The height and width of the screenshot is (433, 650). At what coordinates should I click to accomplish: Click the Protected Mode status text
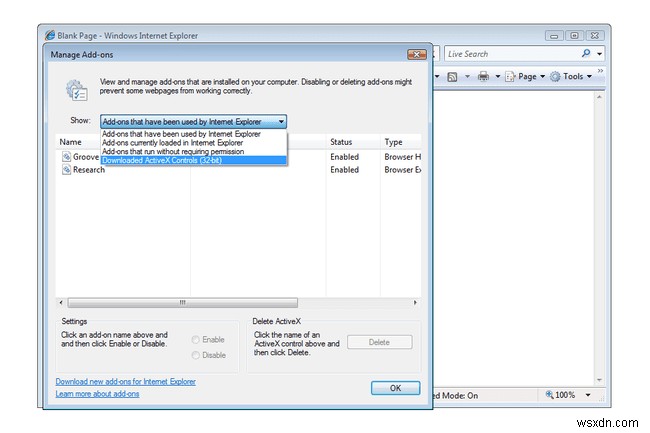tap(456, 395)
